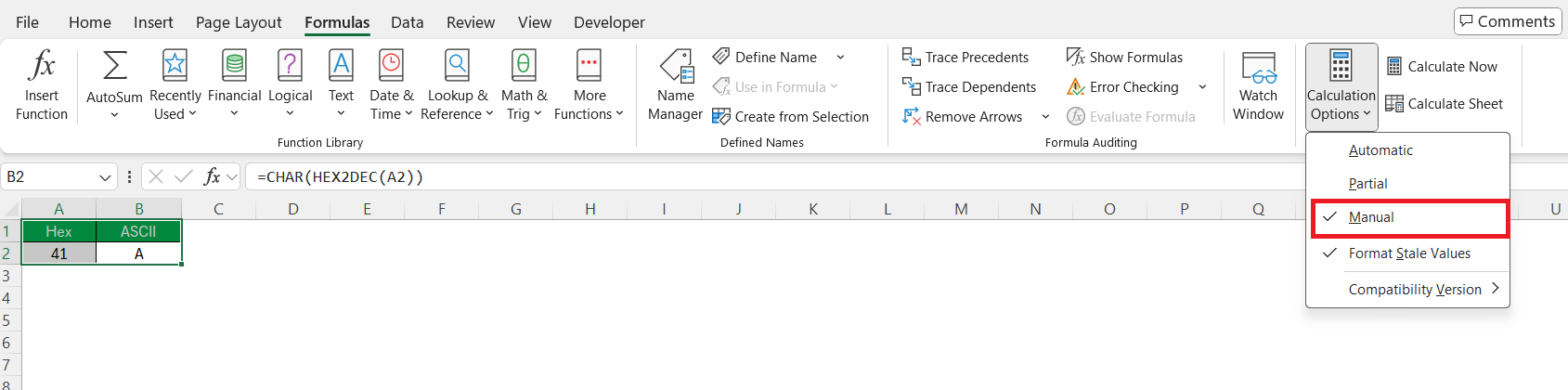Open Text functions library

tap(341, 84)
